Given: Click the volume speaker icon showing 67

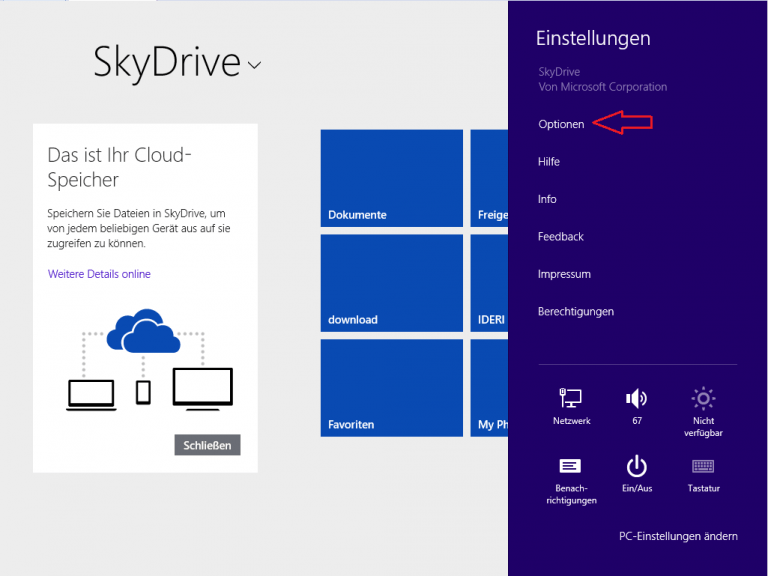Looking at the screenshot, I should (637, 406).
